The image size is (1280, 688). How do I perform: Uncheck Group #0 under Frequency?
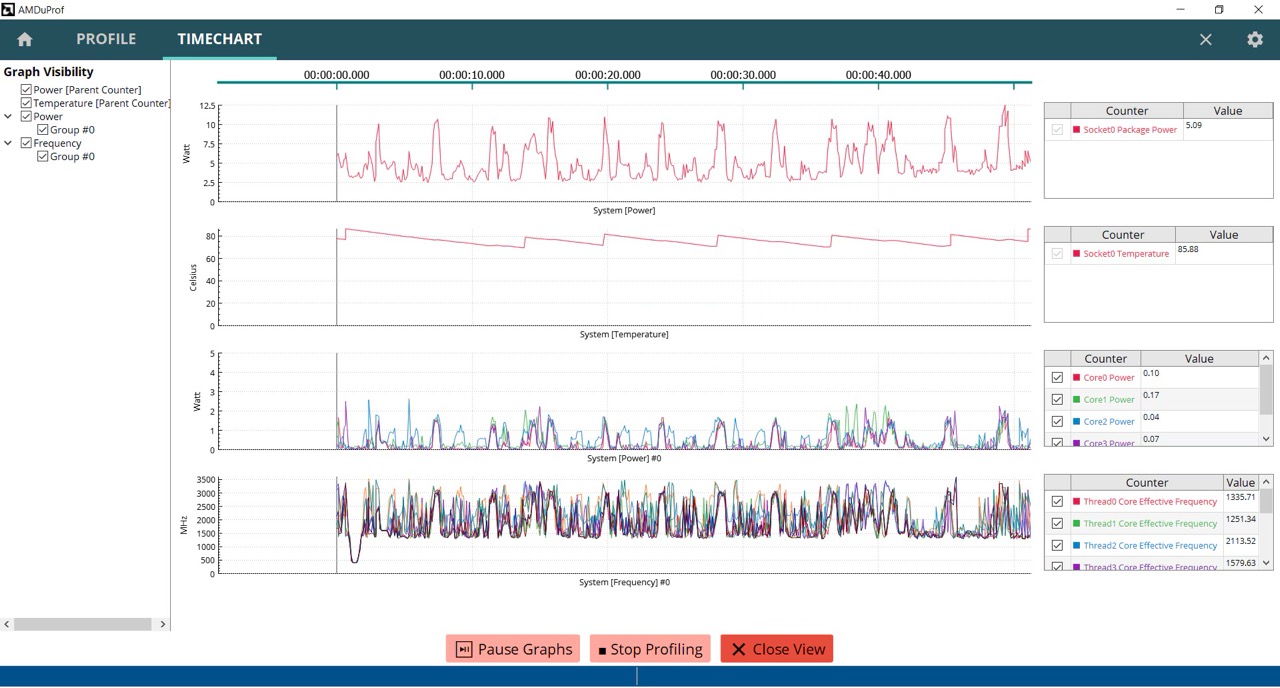[43, 157]
